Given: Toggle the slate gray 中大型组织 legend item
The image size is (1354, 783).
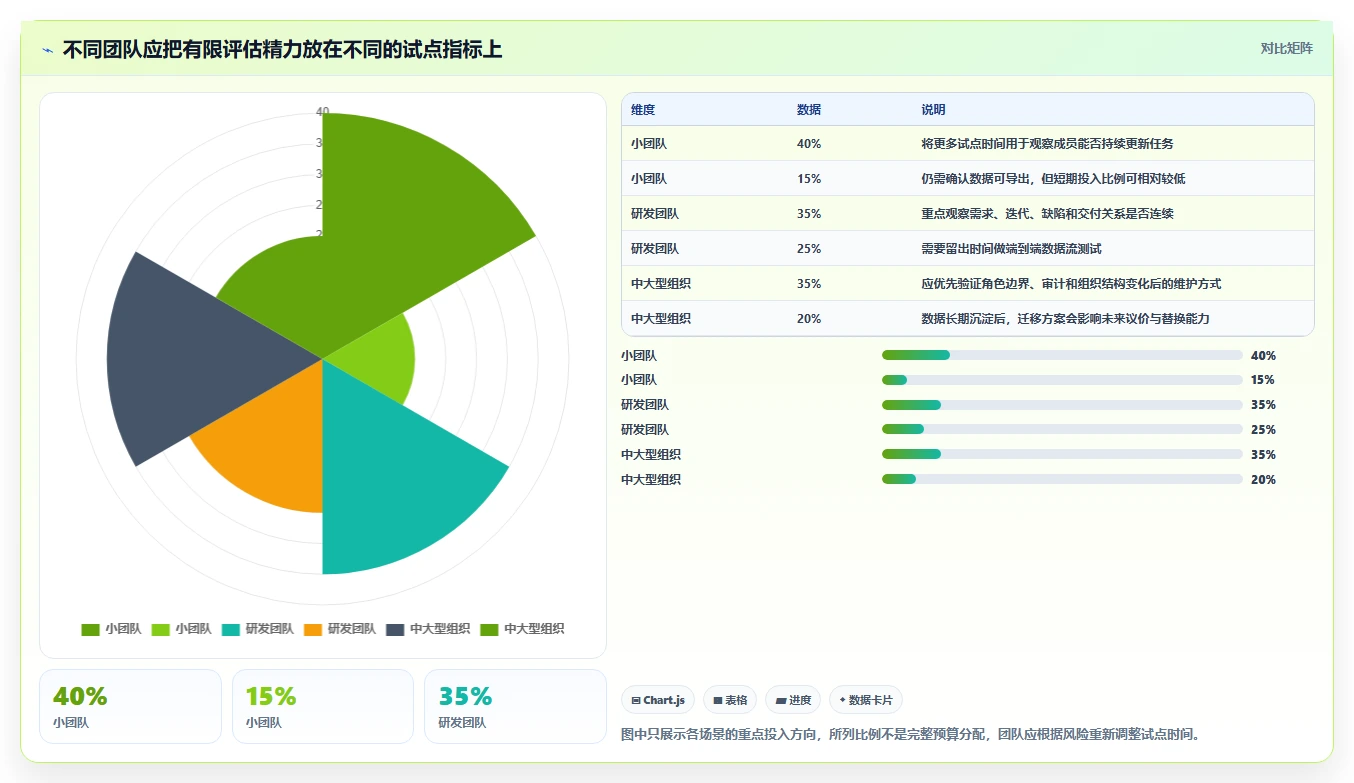Looking at the screenshot, I should click(428, 629).
